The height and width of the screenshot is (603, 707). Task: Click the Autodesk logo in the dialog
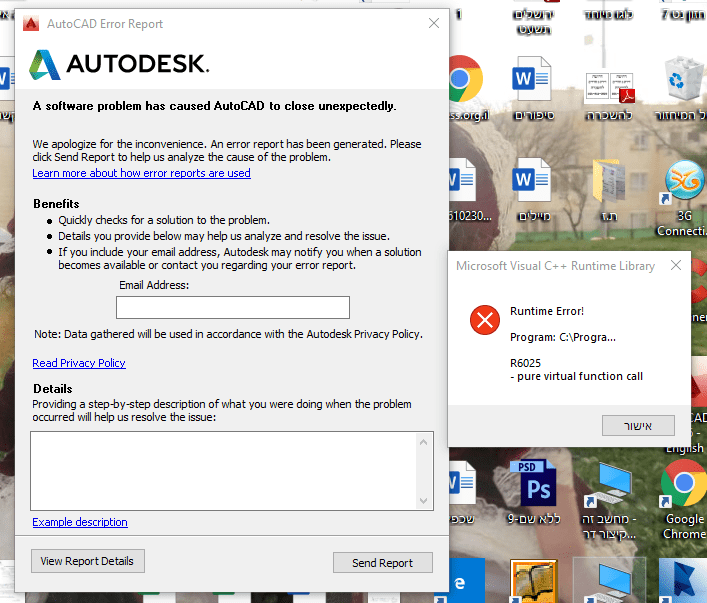coord(119,64)
